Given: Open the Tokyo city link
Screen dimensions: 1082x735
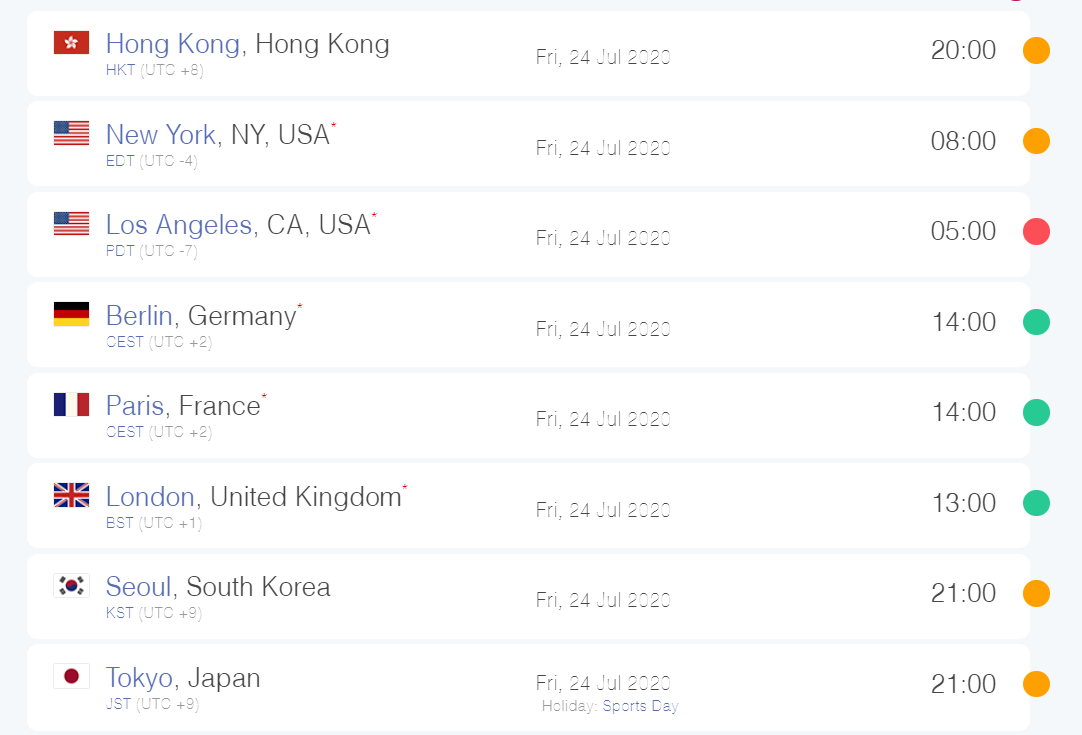Looking at the screenshot, I should [x=139, y=678].
